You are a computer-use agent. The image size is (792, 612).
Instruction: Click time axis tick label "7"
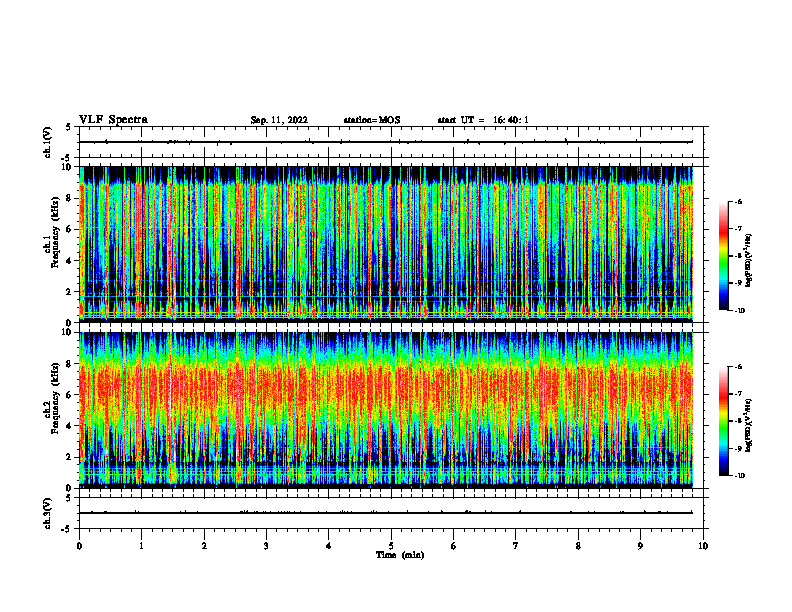click(x=516, y=546)
